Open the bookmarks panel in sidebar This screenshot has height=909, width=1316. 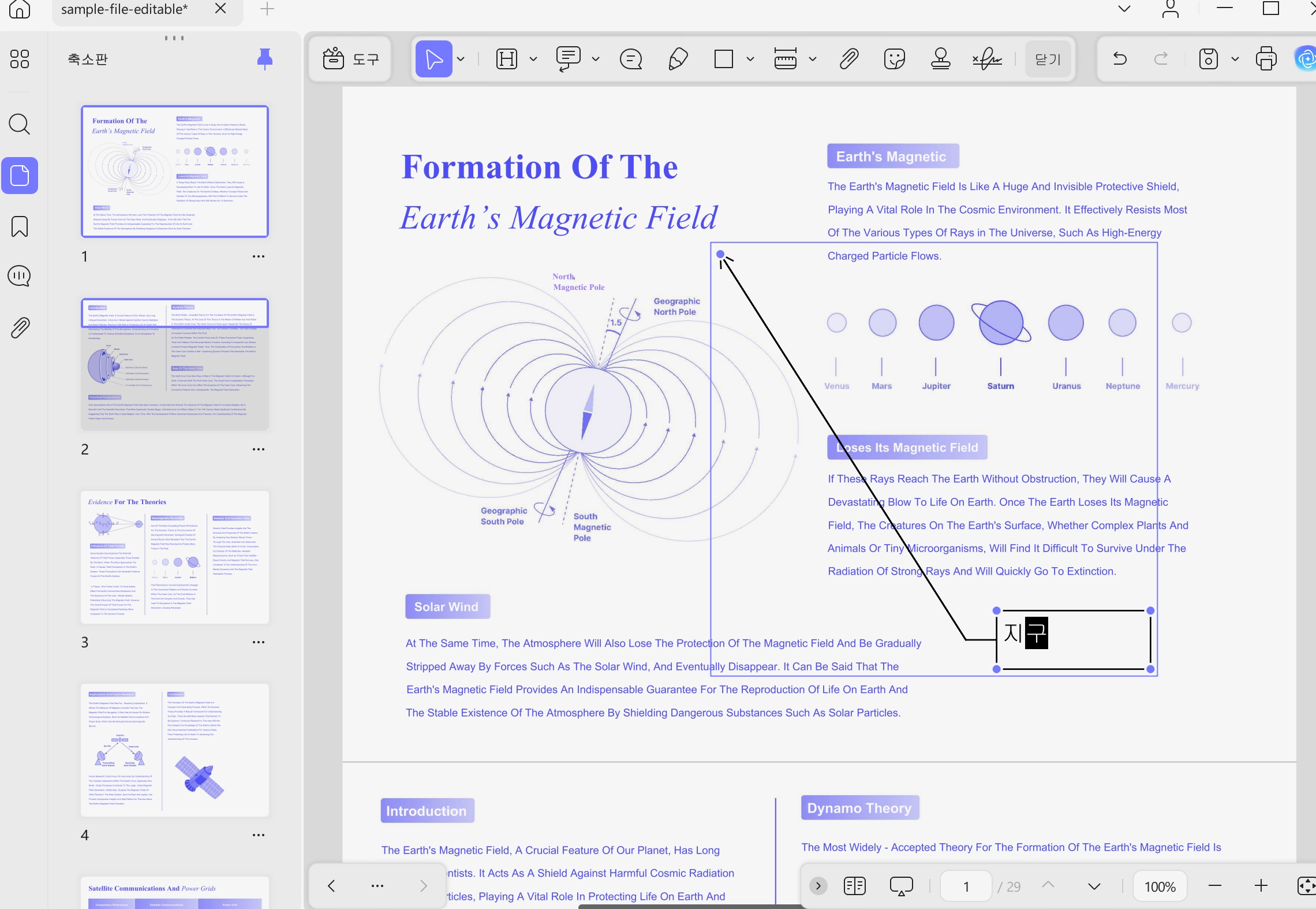click(20, 226)
